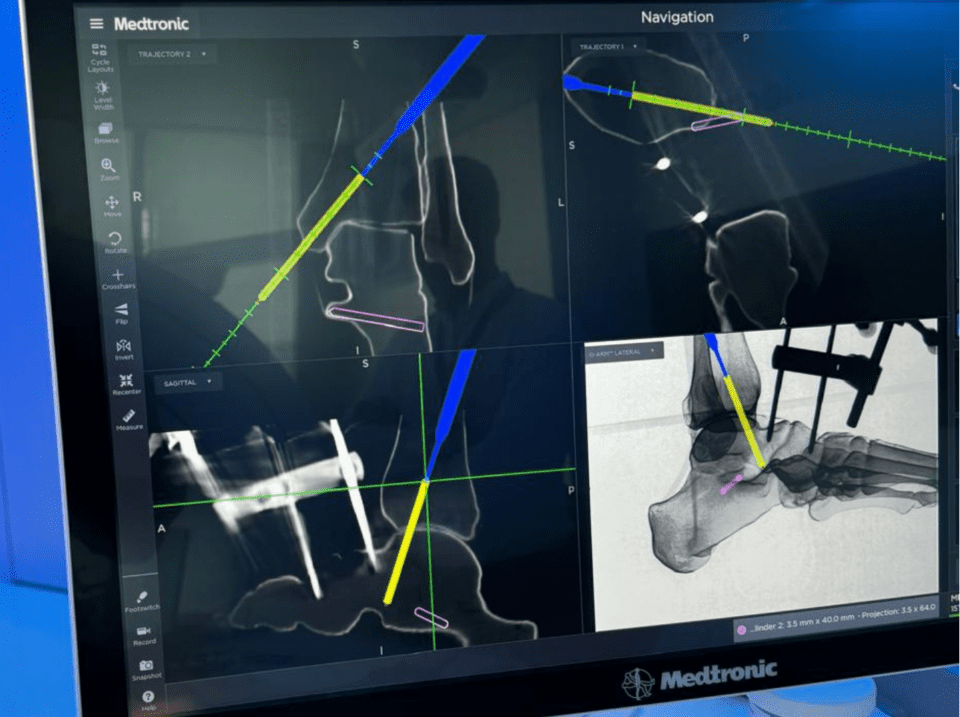This screenshot has height=717, width=960.
Task: Flip the image view
Action: pyautogui.click(x=121, y=310)
